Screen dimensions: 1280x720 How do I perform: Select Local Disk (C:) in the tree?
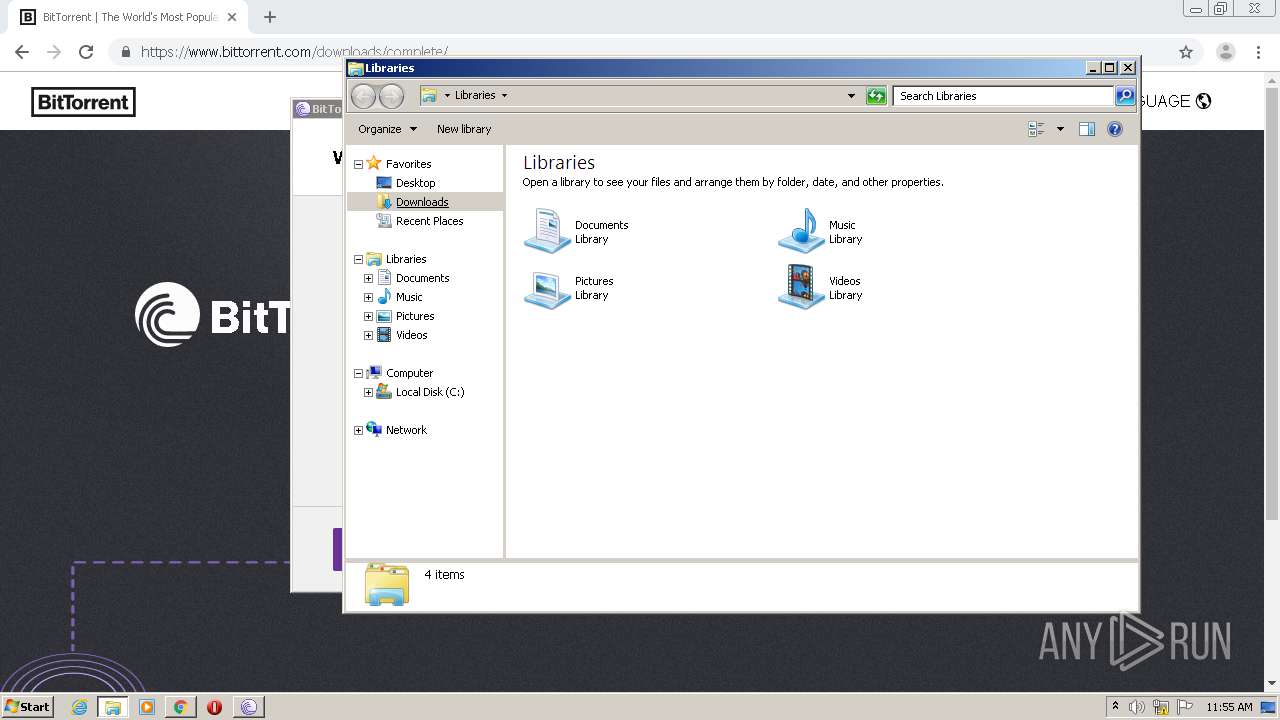(430, 392)
